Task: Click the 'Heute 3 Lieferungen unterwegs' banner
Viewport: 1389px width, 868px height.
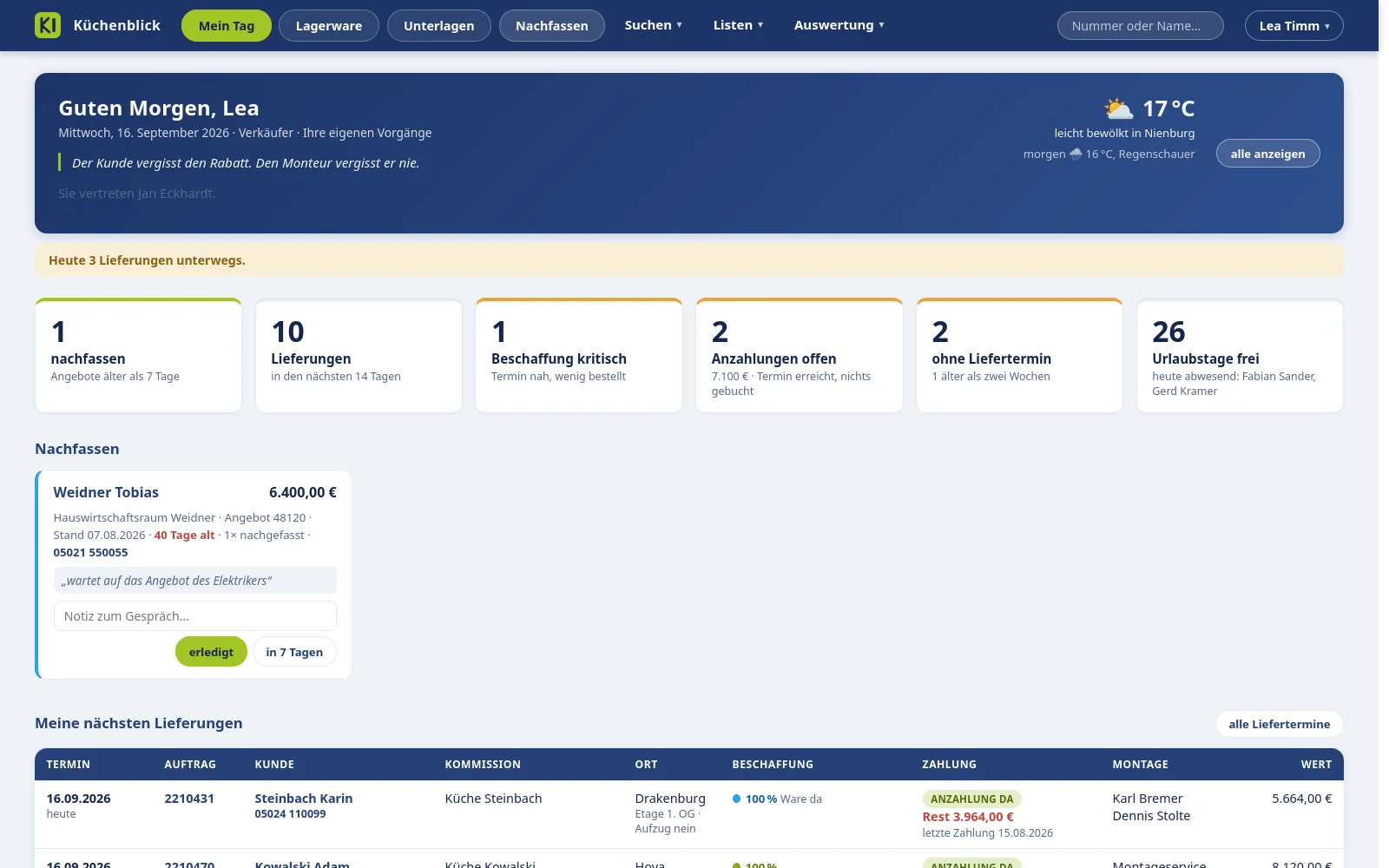Action: click(689, 260)
